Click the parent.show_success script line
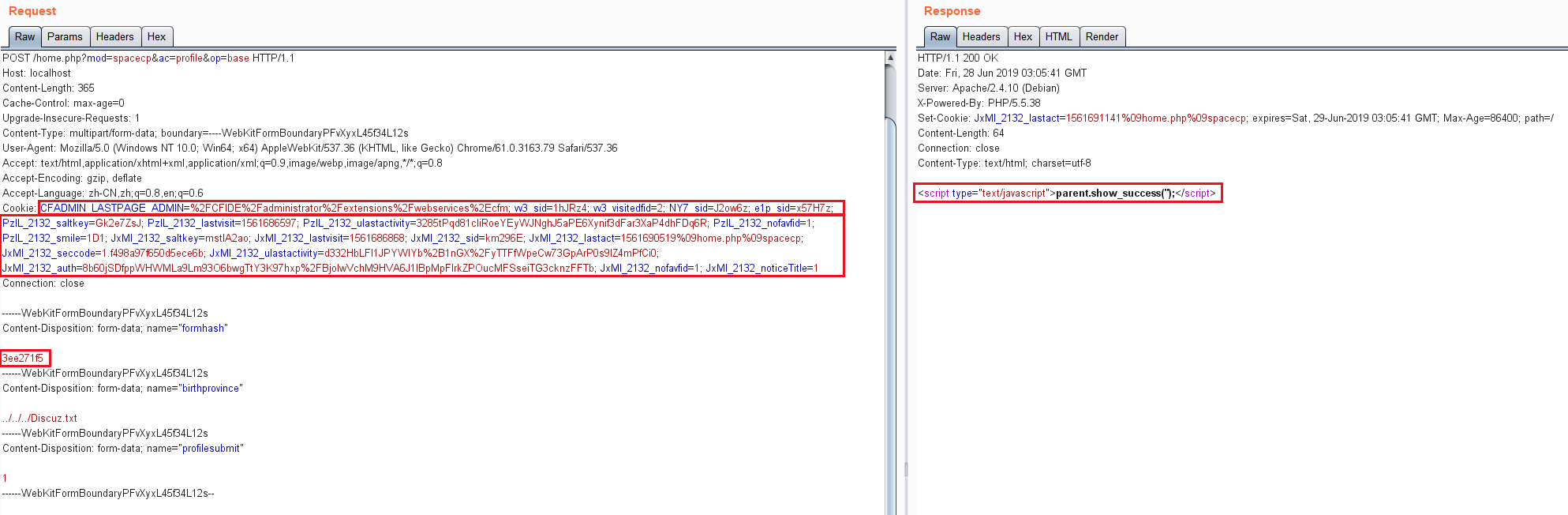 click(x=1067, y=194)
